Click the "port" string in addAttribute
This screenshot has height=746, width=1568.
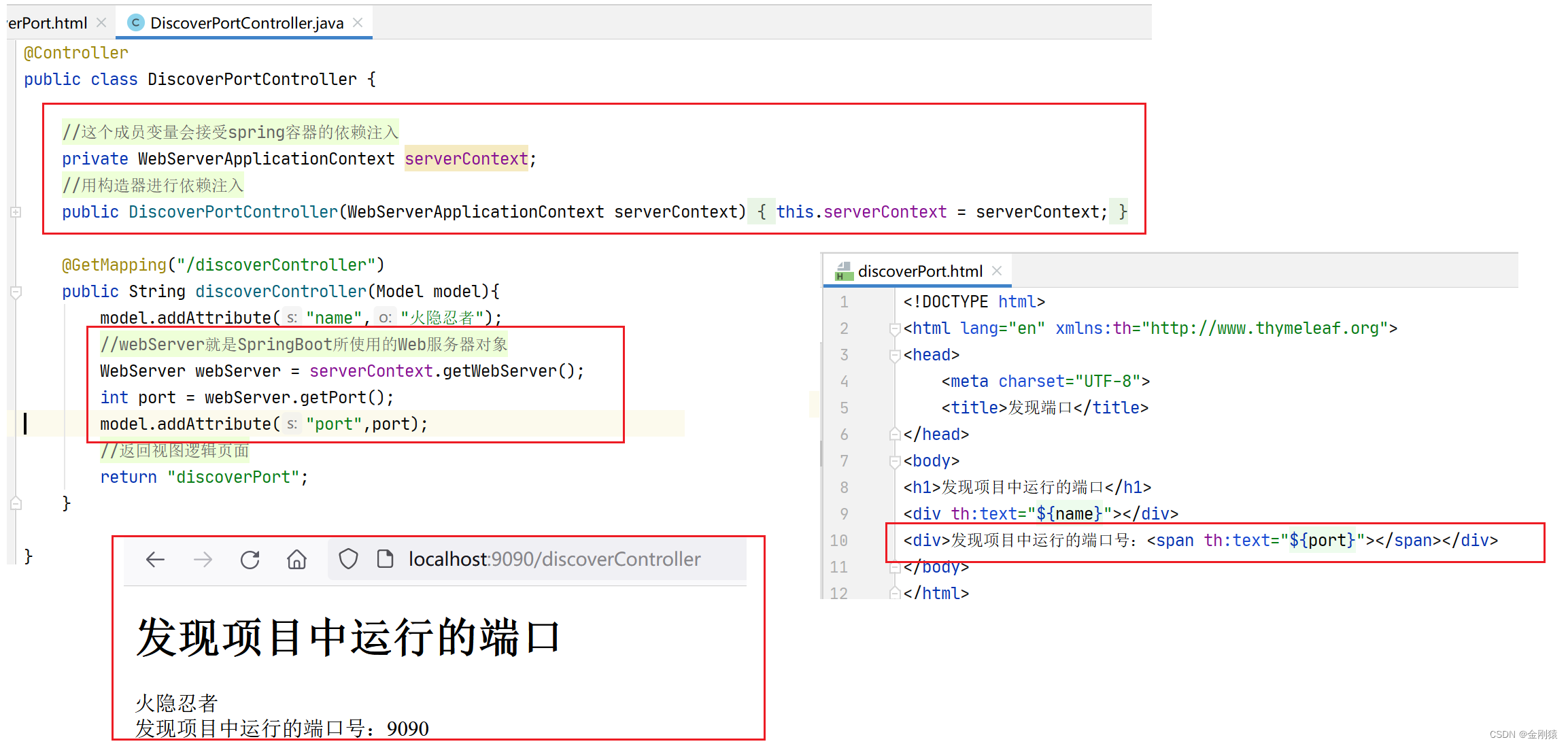pyautogui.click(x=334, y=424)
